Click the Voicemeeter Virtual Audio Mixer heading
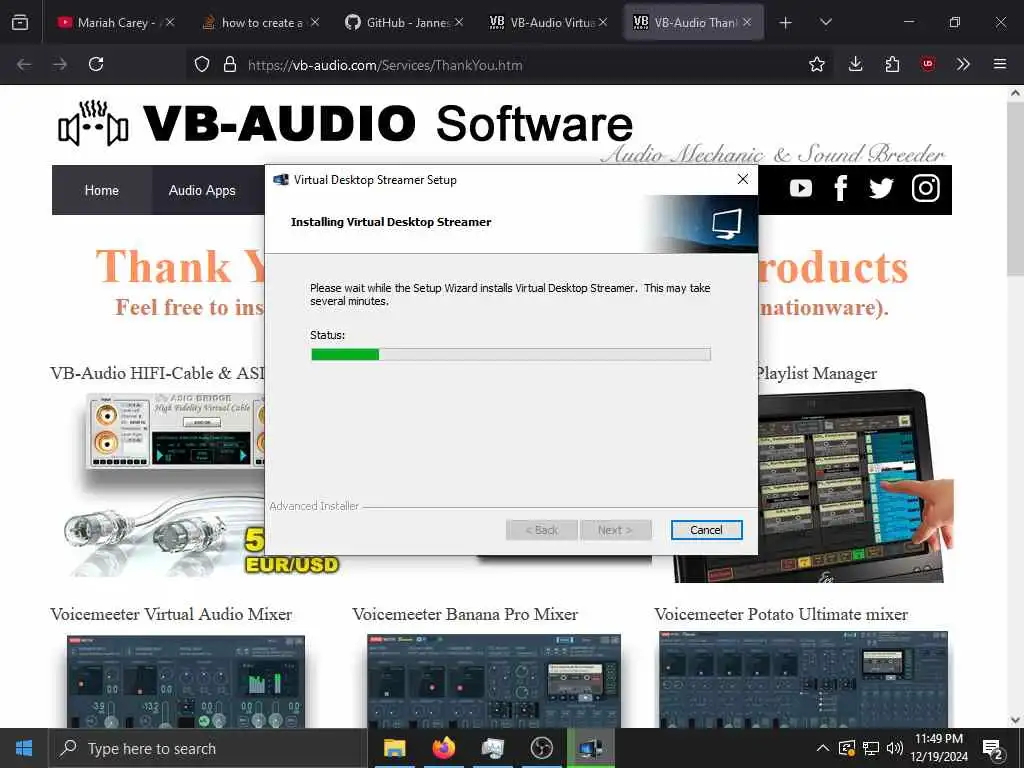The image size is (1024, 768). [x=171, y=615]
